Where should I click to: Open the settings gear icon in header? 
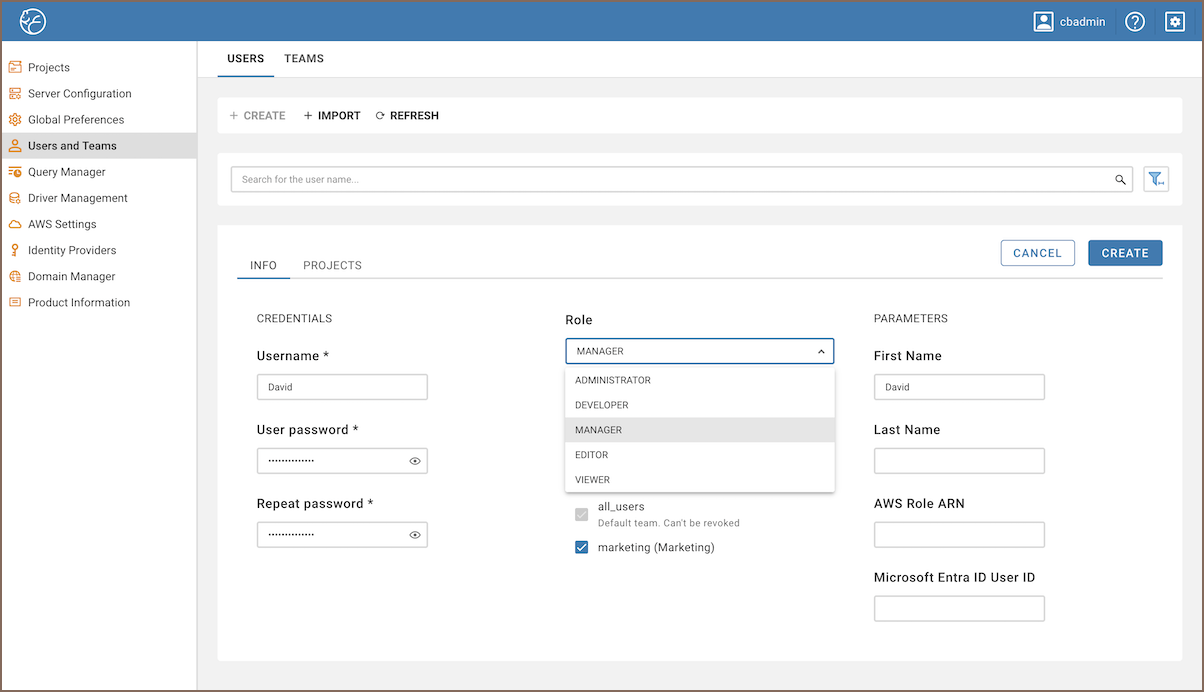pos(1175,21)
